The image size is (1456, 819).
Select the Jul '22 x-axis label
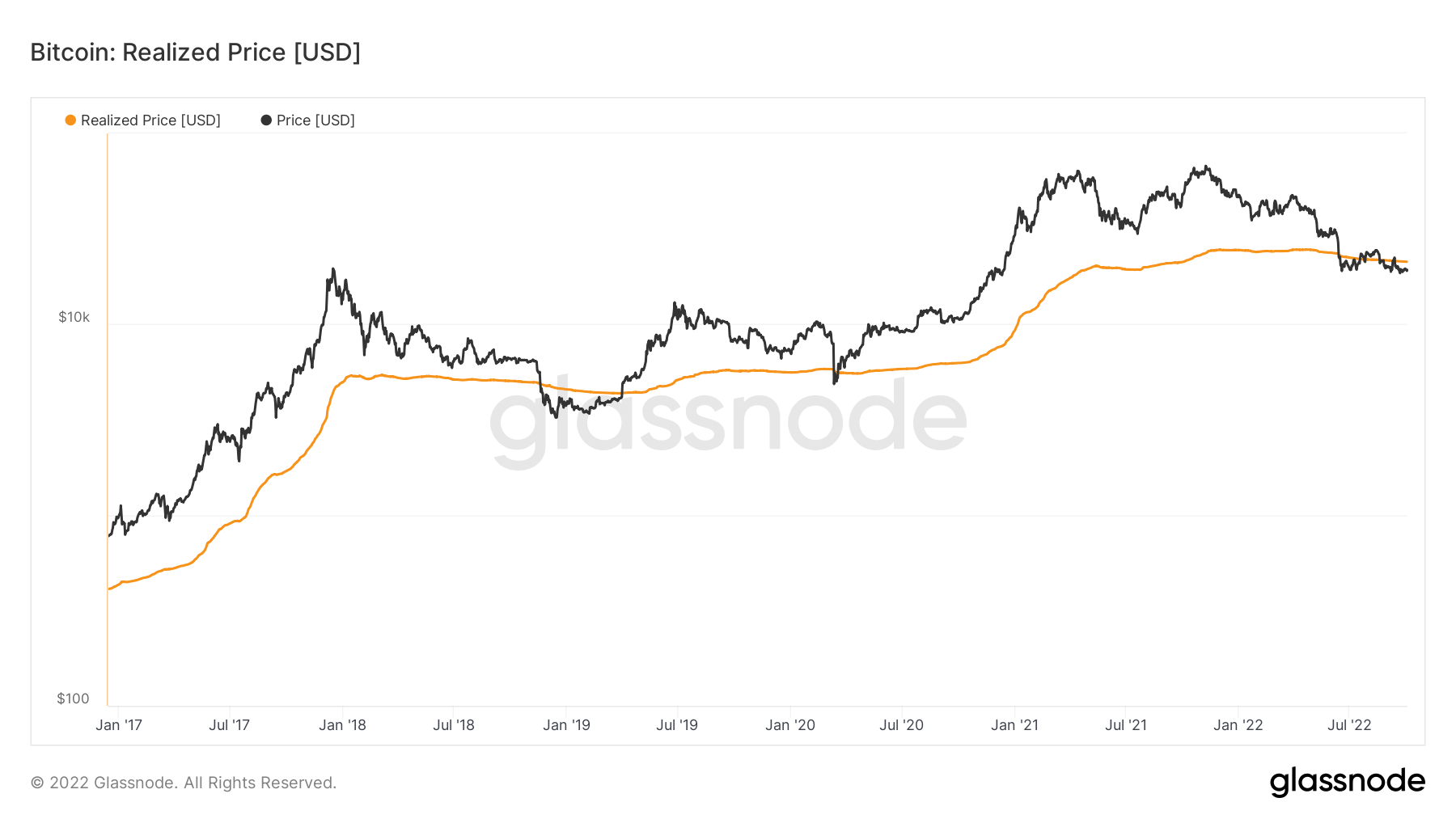click(1349, 725)
